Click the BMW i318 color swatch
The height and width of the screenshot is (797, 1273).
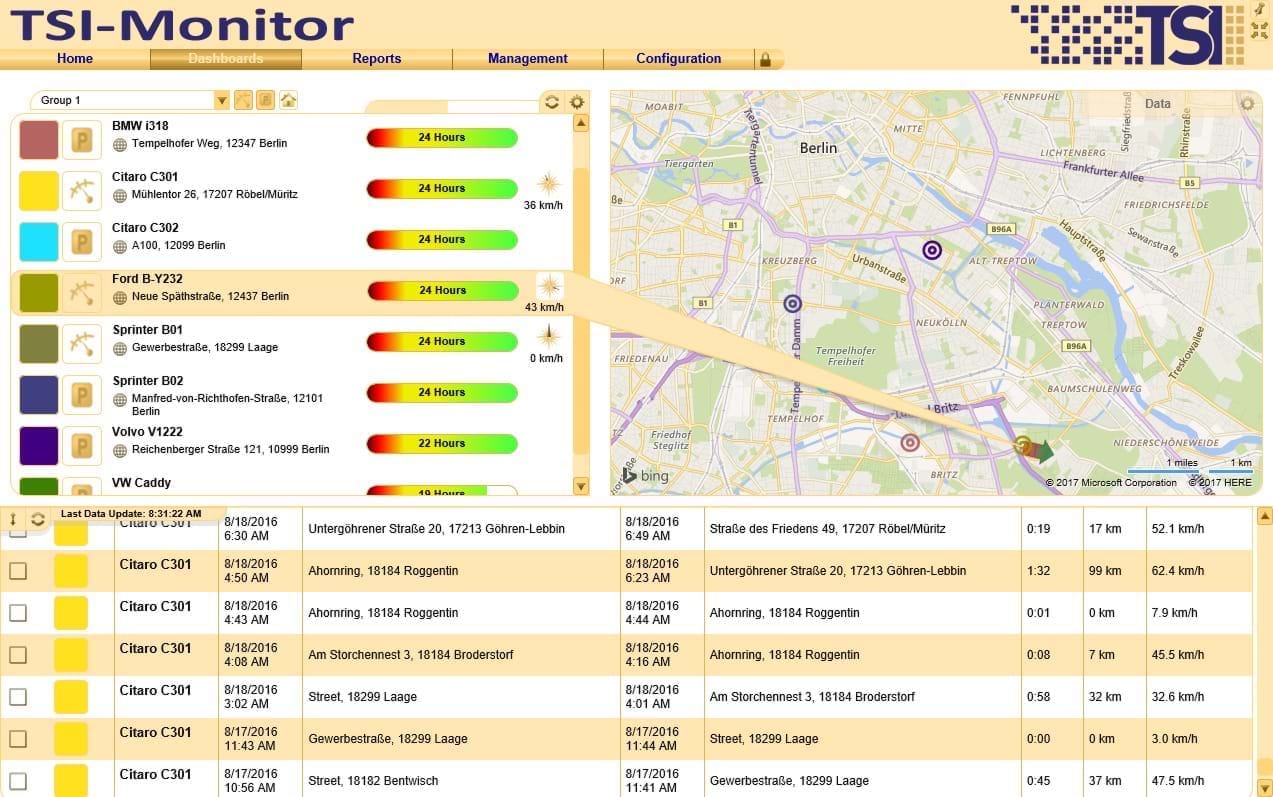pyautogui.click(x=39, y=140)
